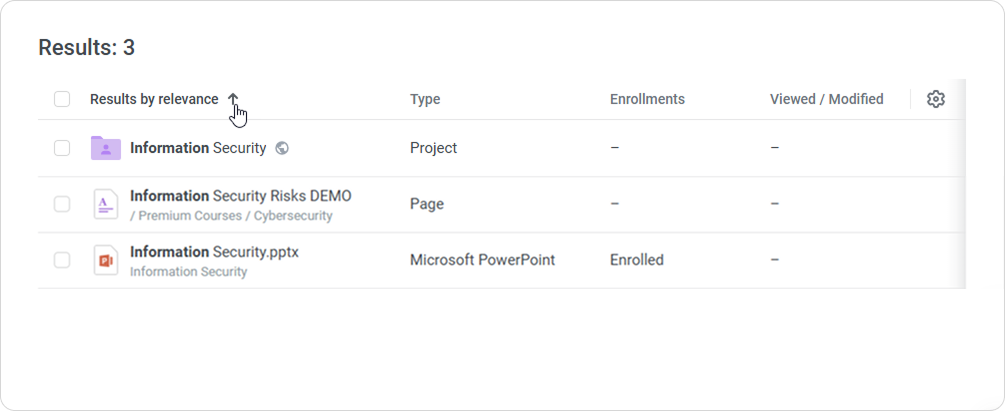
Task: Click the sort arrow next to Results by relevance
Action: [x=233, y=99]
